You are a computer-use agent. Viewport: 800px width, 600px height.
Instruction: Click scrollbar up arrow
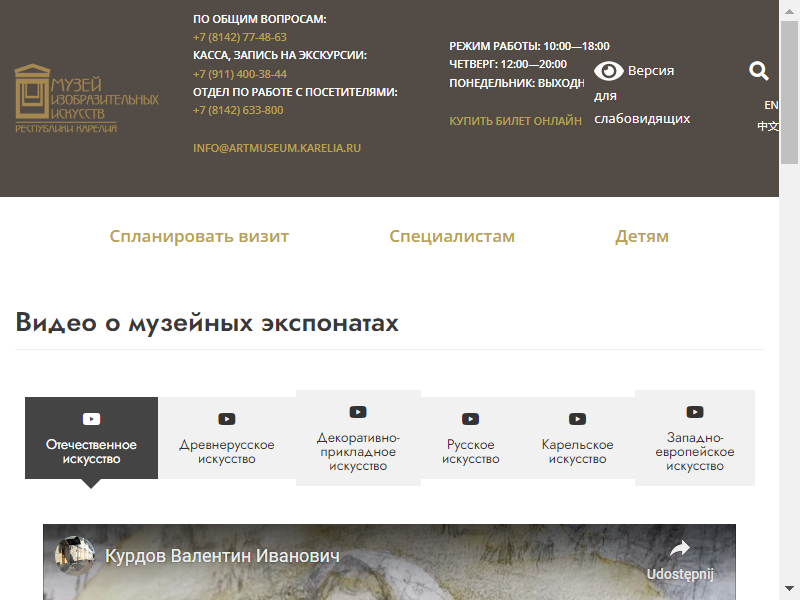(789, 10)
